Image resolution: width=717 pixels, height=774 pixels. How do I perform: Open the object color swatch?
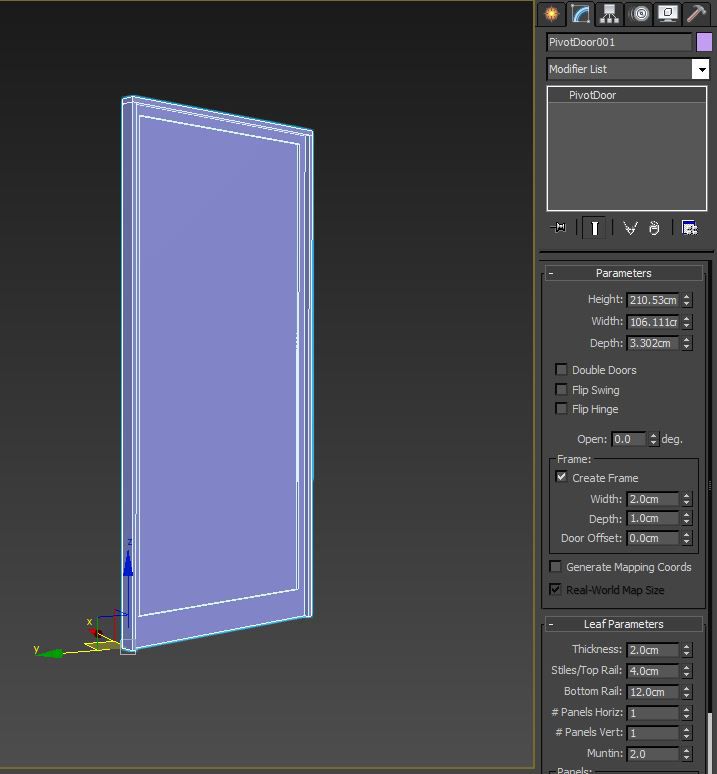coord(704,42)
